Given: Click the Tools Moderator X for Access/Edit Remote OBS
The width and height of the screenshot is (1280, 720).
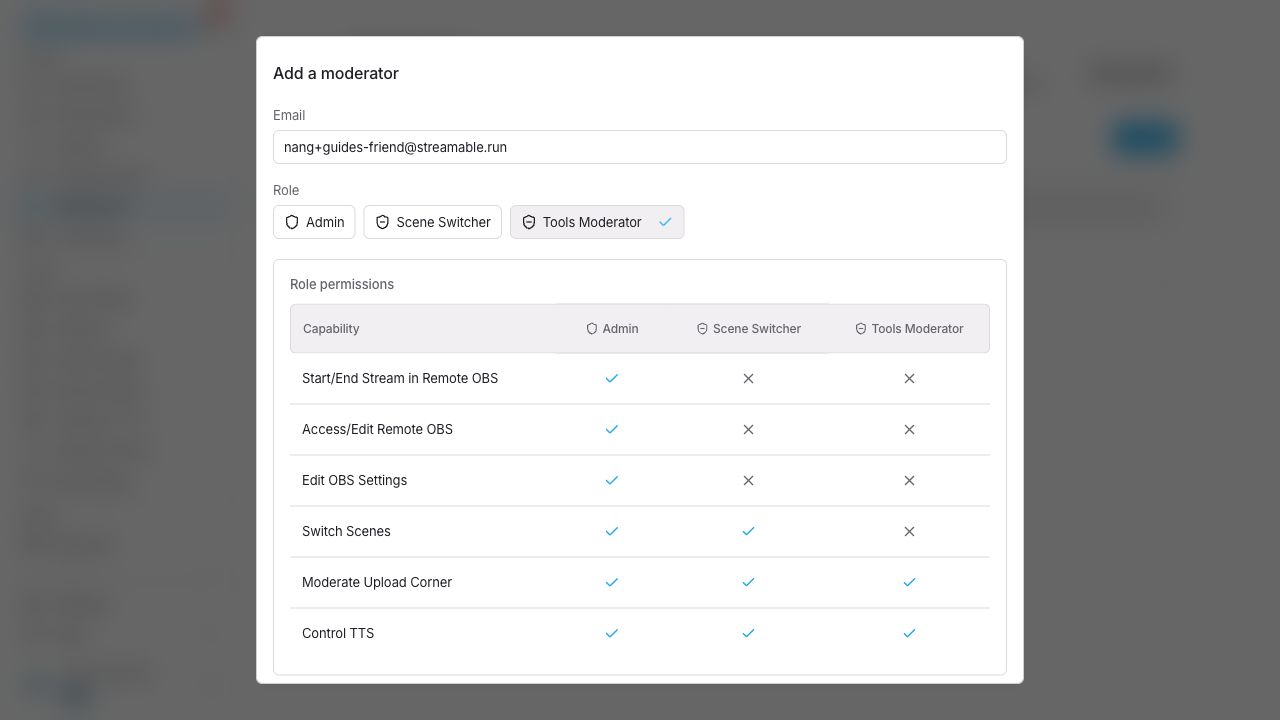Looking at the screenshot, I should click(x=909, y=430).
